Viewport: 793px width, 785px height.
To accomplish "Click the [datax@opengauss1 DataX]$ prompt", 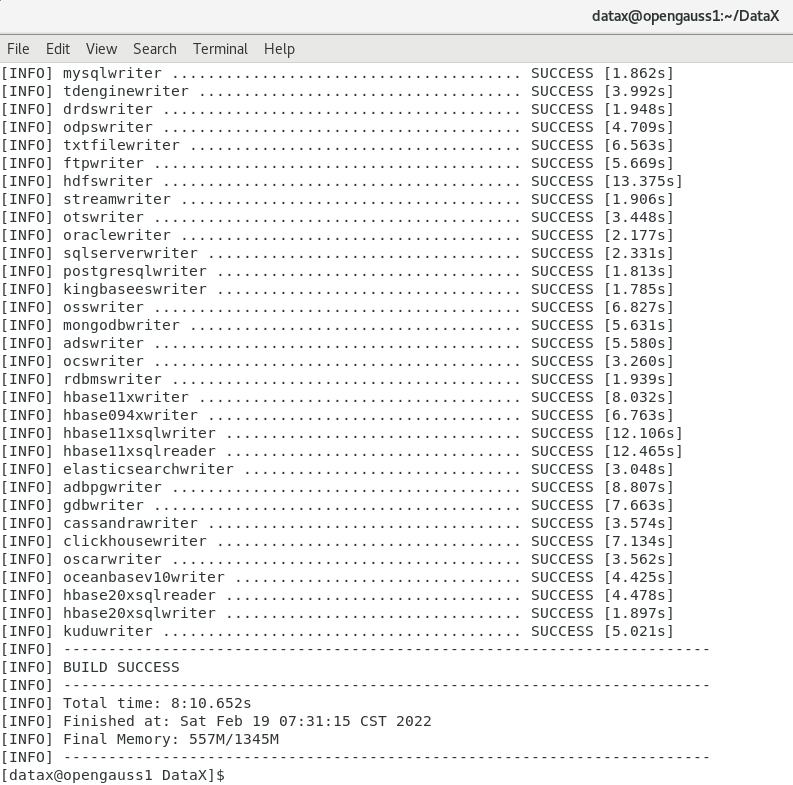I will 113,775.
